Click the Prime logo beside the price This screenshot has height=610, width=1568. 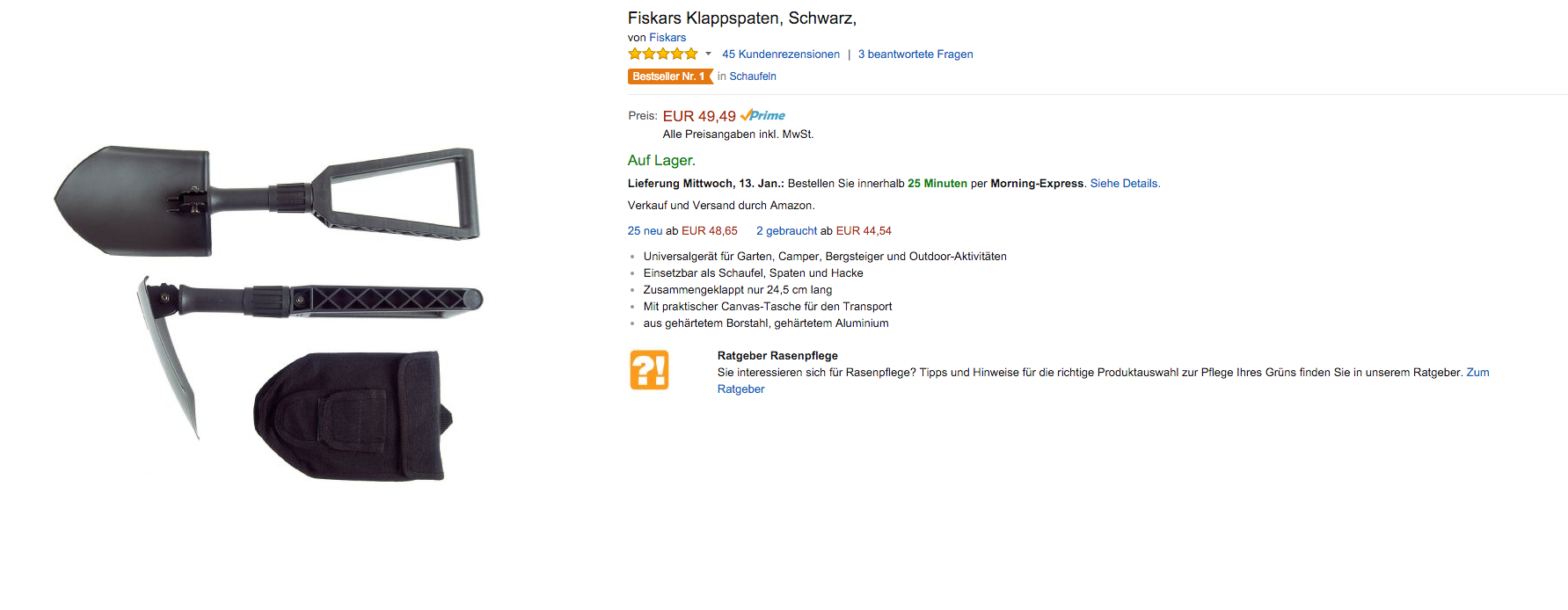pyautogui.click(x=763, y=116)
